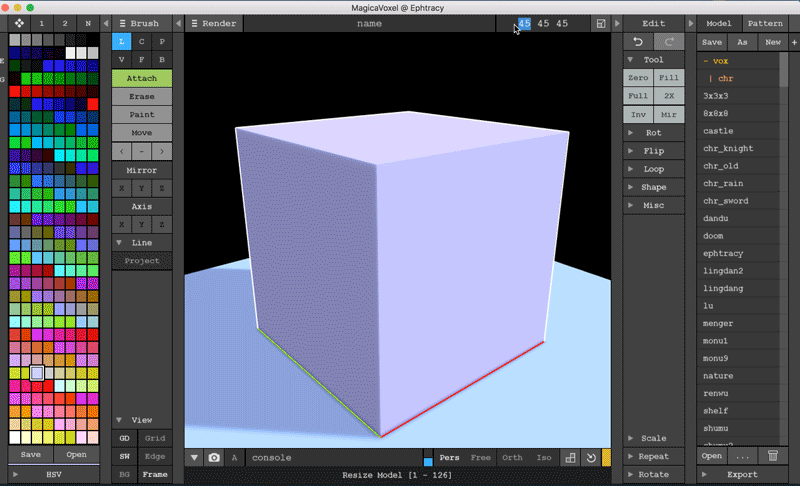Expand the HSV color section

(54, 474)
